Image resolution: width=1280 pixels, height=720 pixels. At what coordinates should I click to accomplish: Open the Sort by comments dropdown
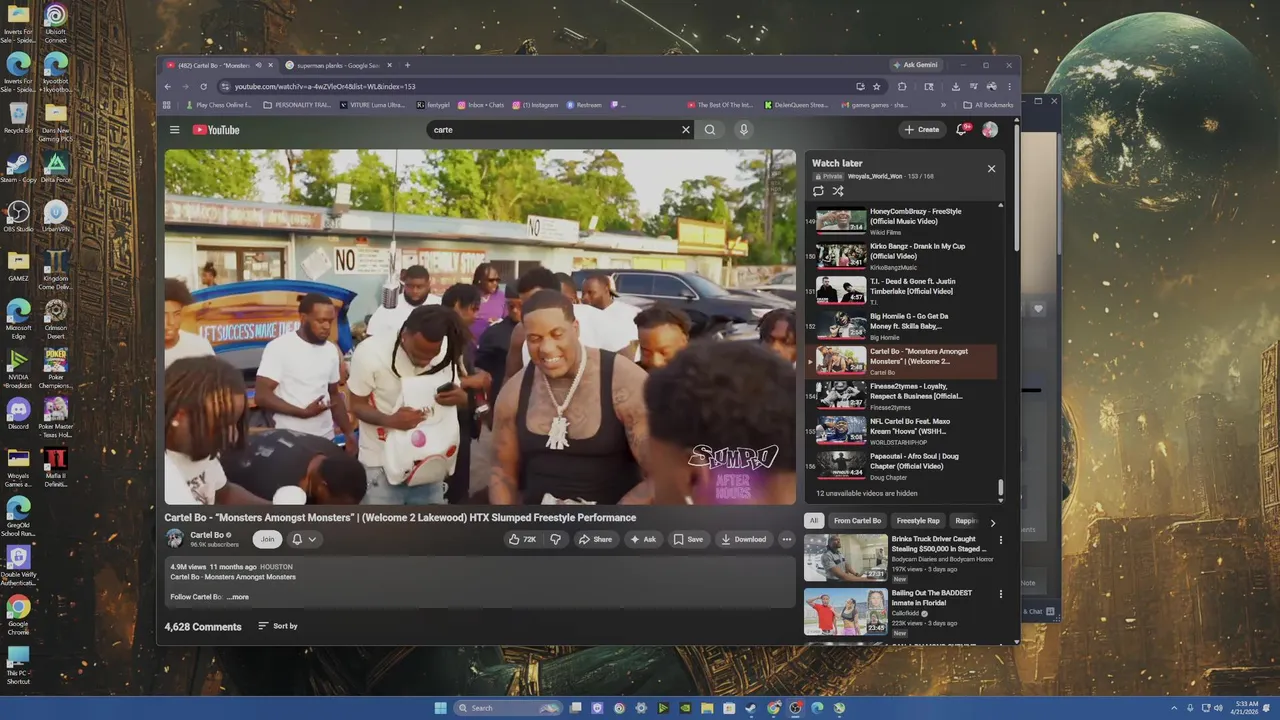278,626
